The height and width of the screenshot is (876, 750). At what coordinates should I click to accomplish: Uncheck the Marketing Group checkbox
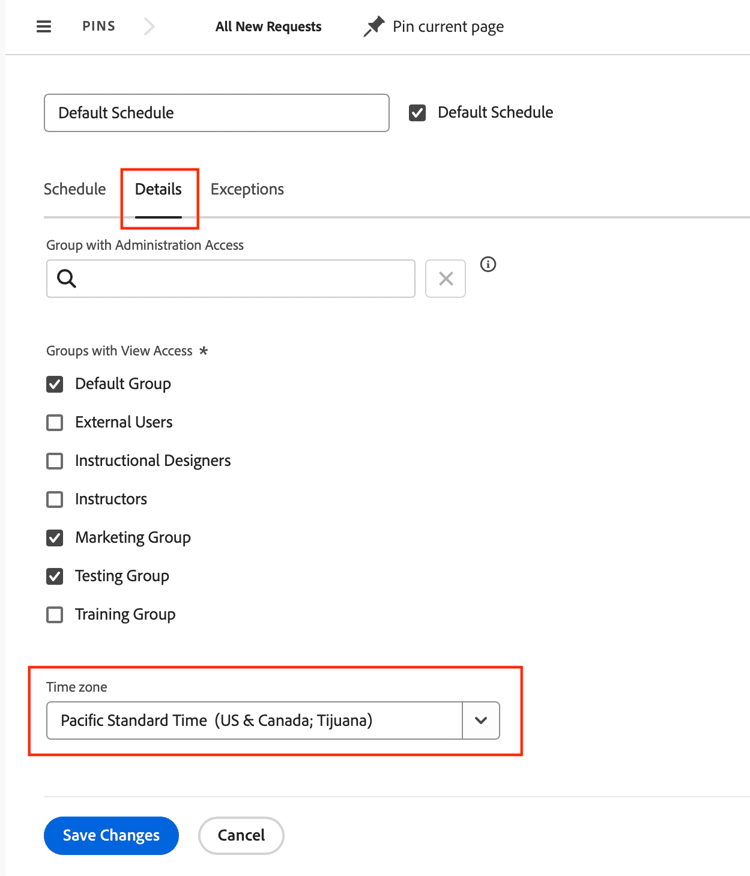55,538
